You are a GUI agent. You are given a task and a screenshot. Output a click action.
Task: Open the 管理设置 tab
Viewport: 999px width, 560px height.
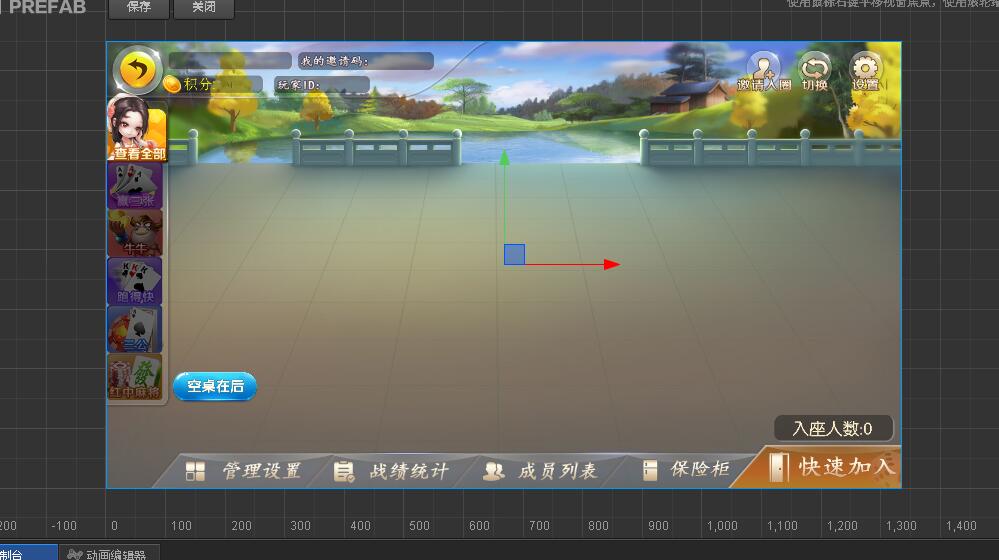click(x=243, y=471)
